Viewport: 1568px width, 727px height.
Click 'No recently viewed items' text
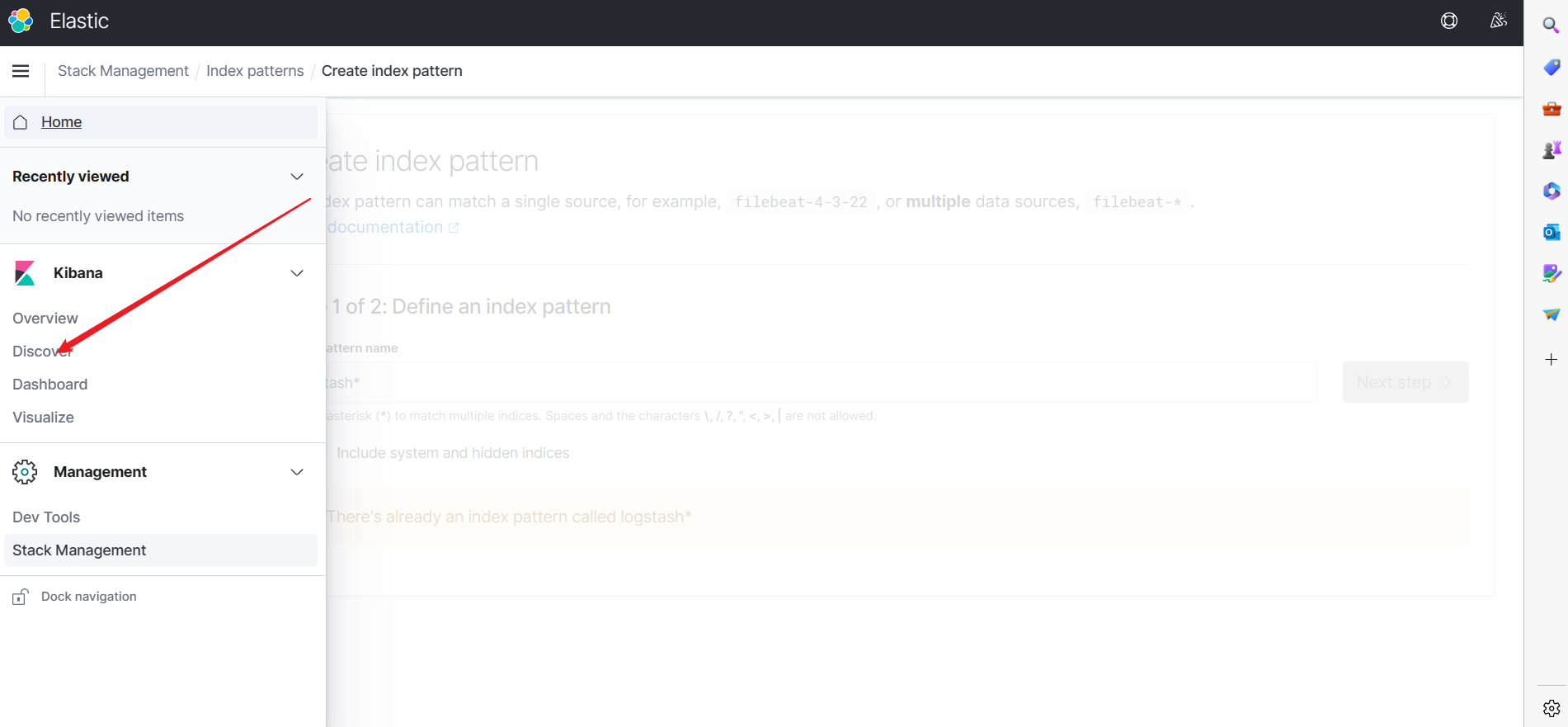(98, 216)
